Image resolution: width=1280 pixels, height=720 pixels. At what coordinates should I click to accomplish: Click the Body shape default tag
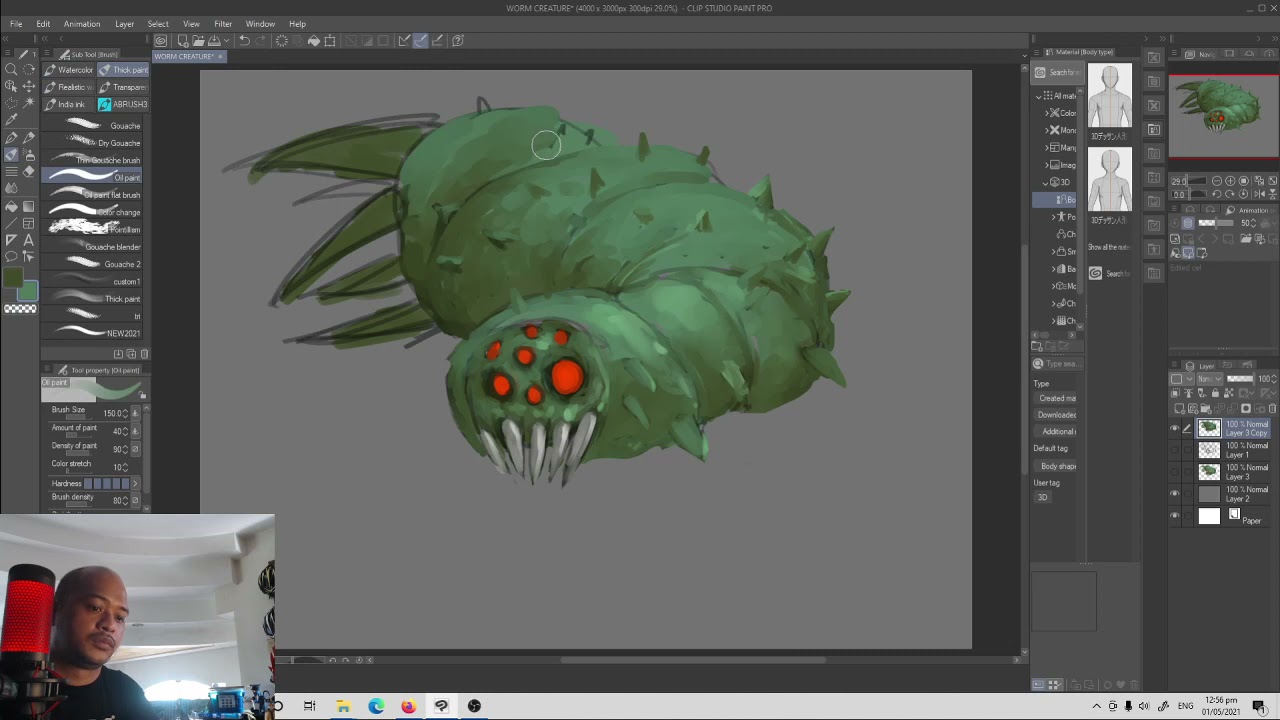click(1058, 466)
